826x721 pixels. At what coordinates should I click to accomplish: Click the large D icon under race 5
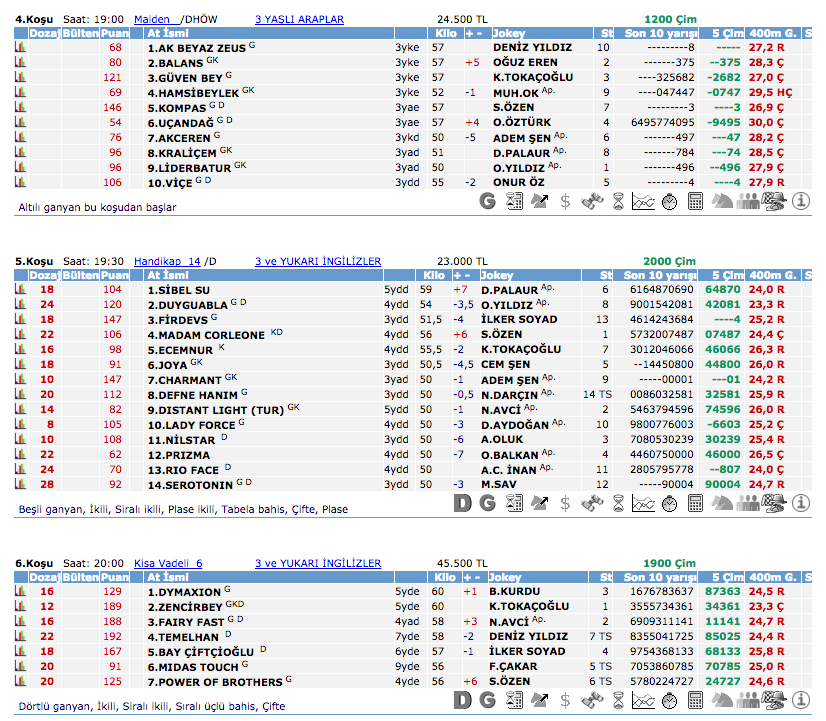[x=462, y=502]
